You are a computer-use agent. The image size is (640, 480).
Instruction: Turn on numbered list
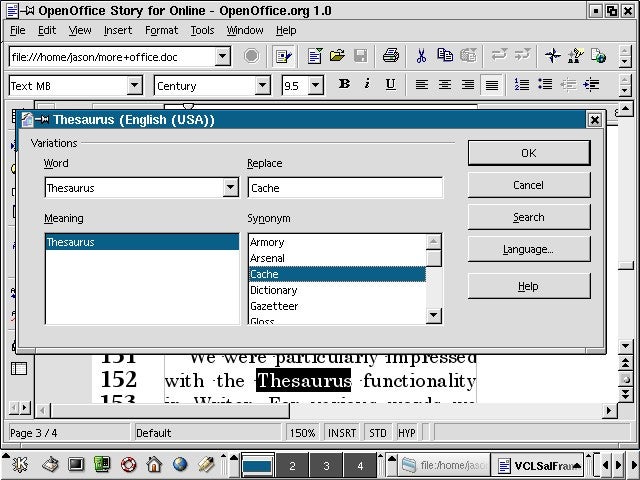coord(522,84)
